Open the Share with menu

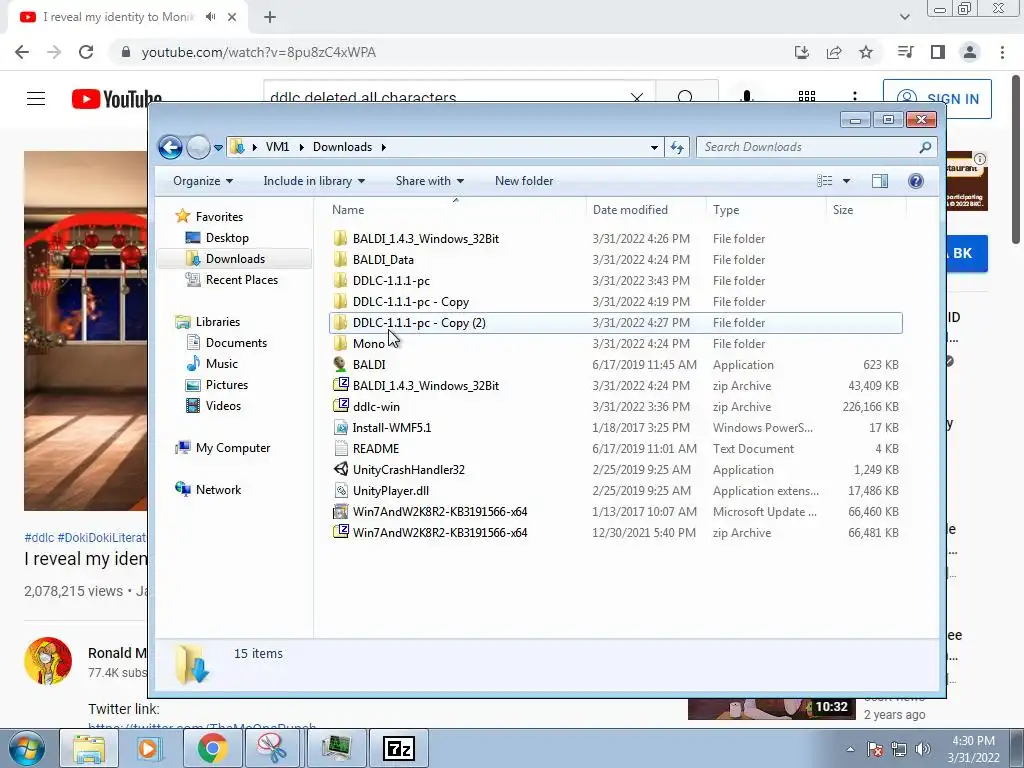point(430,181)
